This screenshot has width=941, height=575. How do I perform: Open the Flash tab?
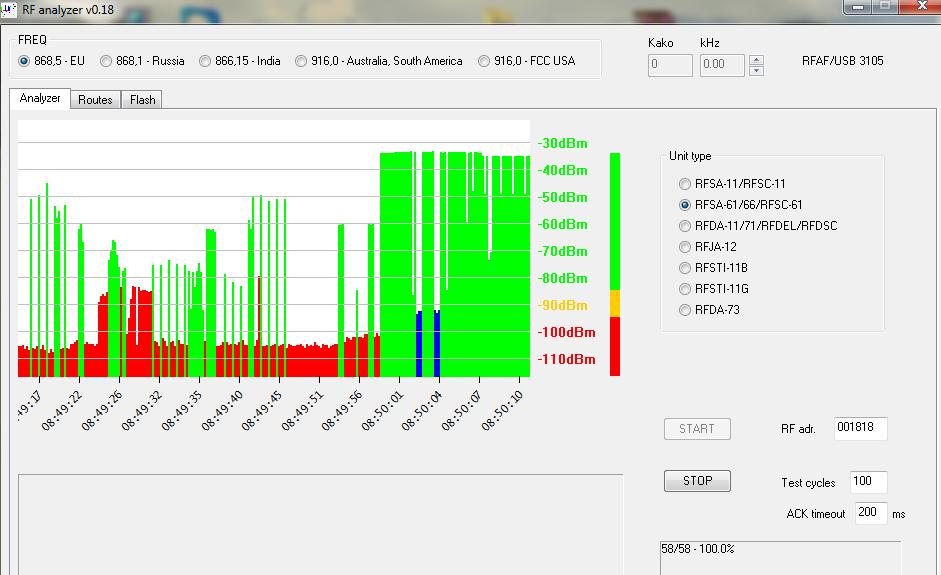click(x=142, y=100)
